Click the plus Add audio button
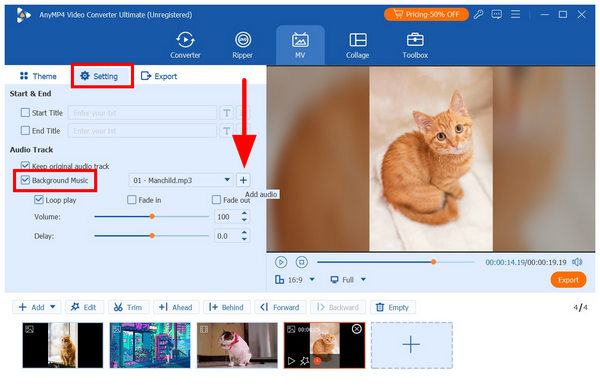Screen dimensions: 600x391 tap(243, 180)
